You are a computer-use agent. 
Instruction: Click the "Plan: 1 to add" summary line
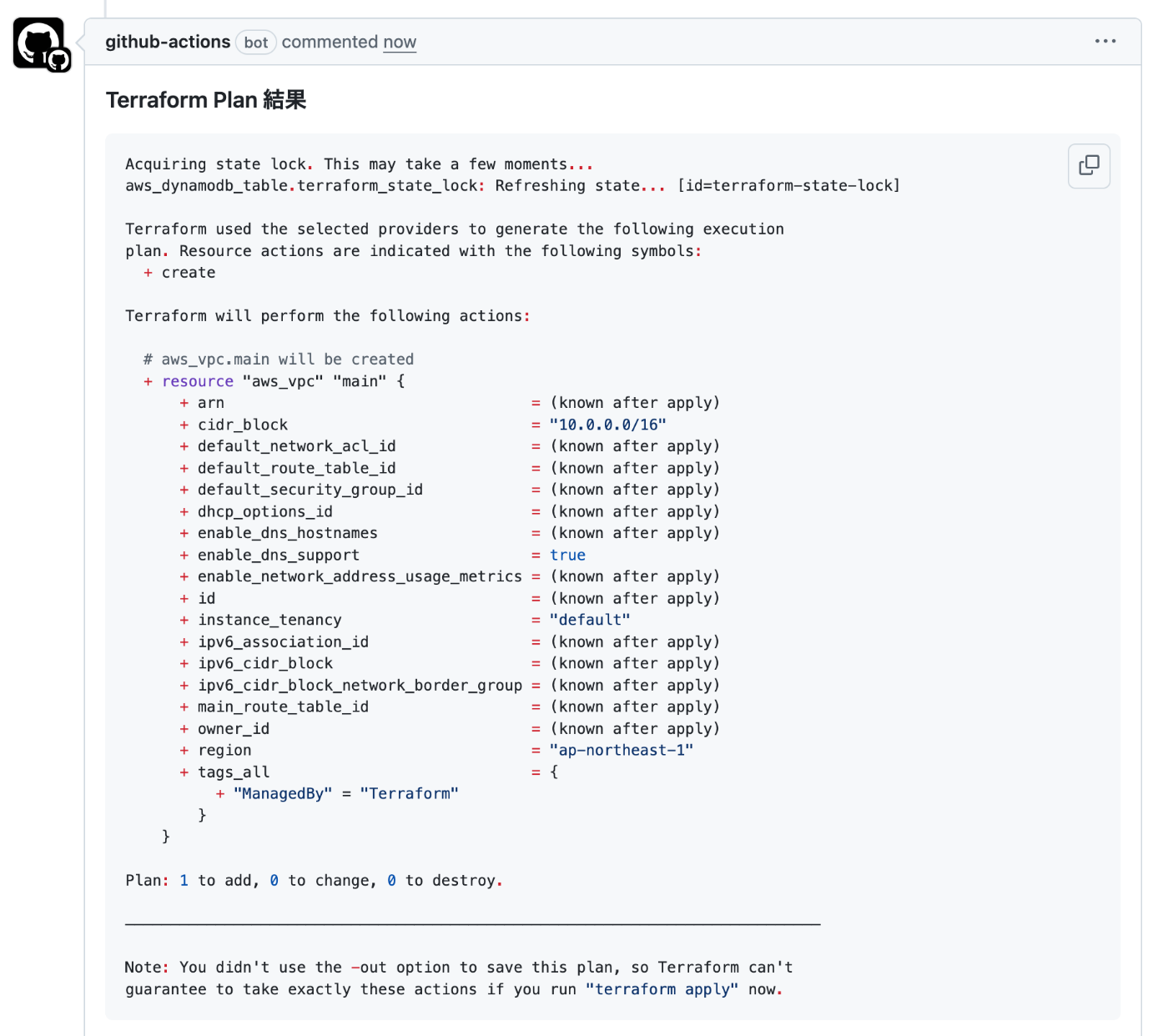tap(314, 881)
